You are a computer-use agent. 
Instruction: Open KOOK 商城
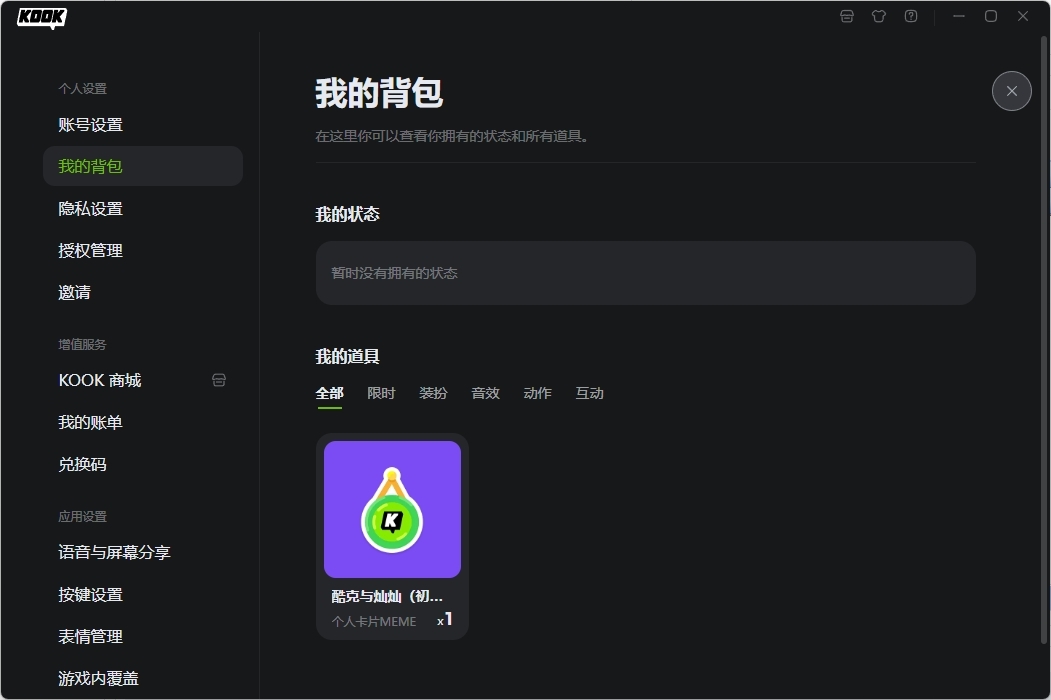pos(100,380)
